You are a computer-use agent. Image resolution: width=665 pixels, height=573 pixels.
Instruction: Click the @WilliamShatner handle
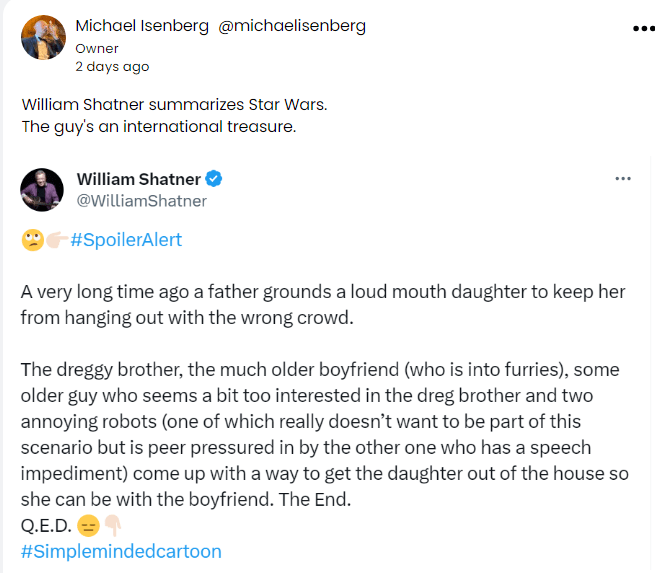click(142, 201)
